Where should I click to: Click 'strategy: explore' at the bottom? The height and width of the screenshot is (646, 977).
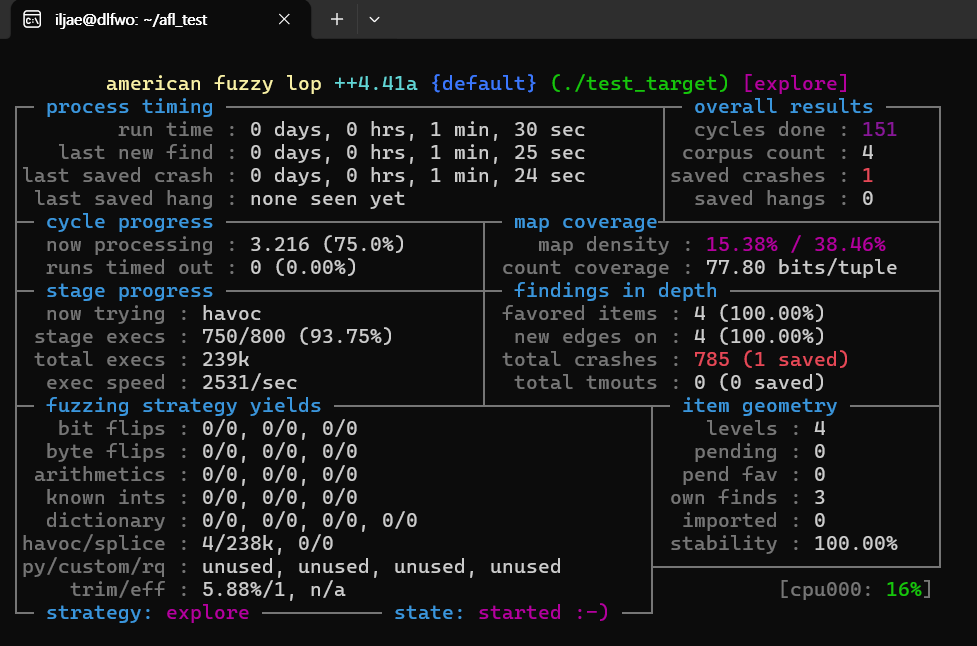pyautogui.click(x=148, y=612)
